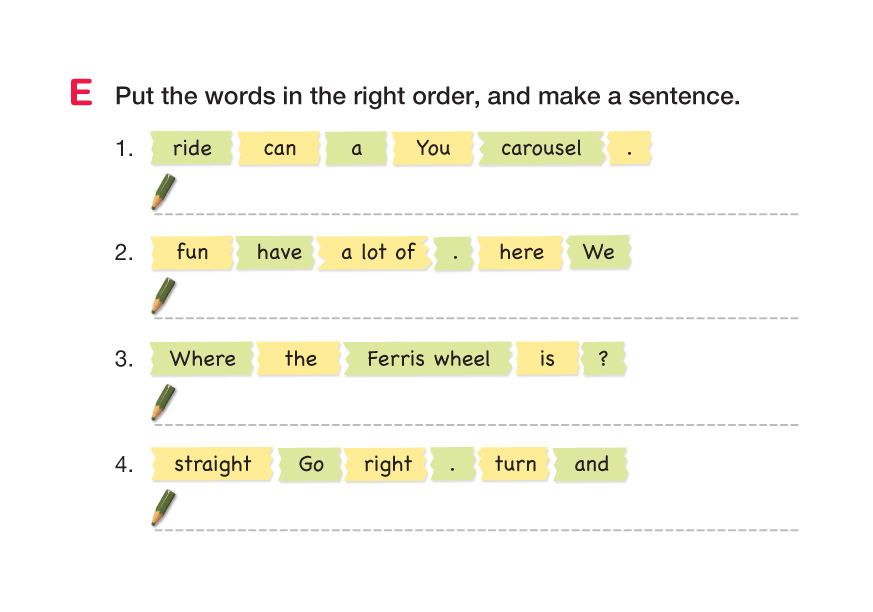Screen dimensions: 873x612
Task: Select the "fun" word tile
Action: pyautogui.click(x=192, y=253)
